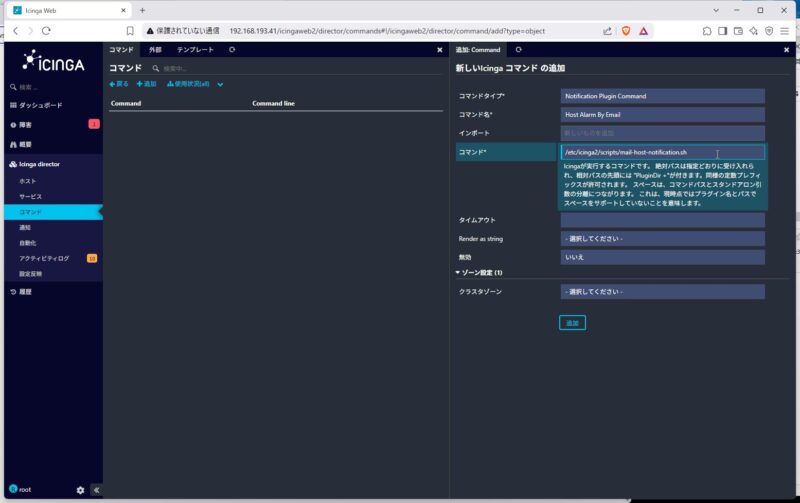Click the orange activity log count badge
Viewport: 800px width, 503px height.
[92, 259]
